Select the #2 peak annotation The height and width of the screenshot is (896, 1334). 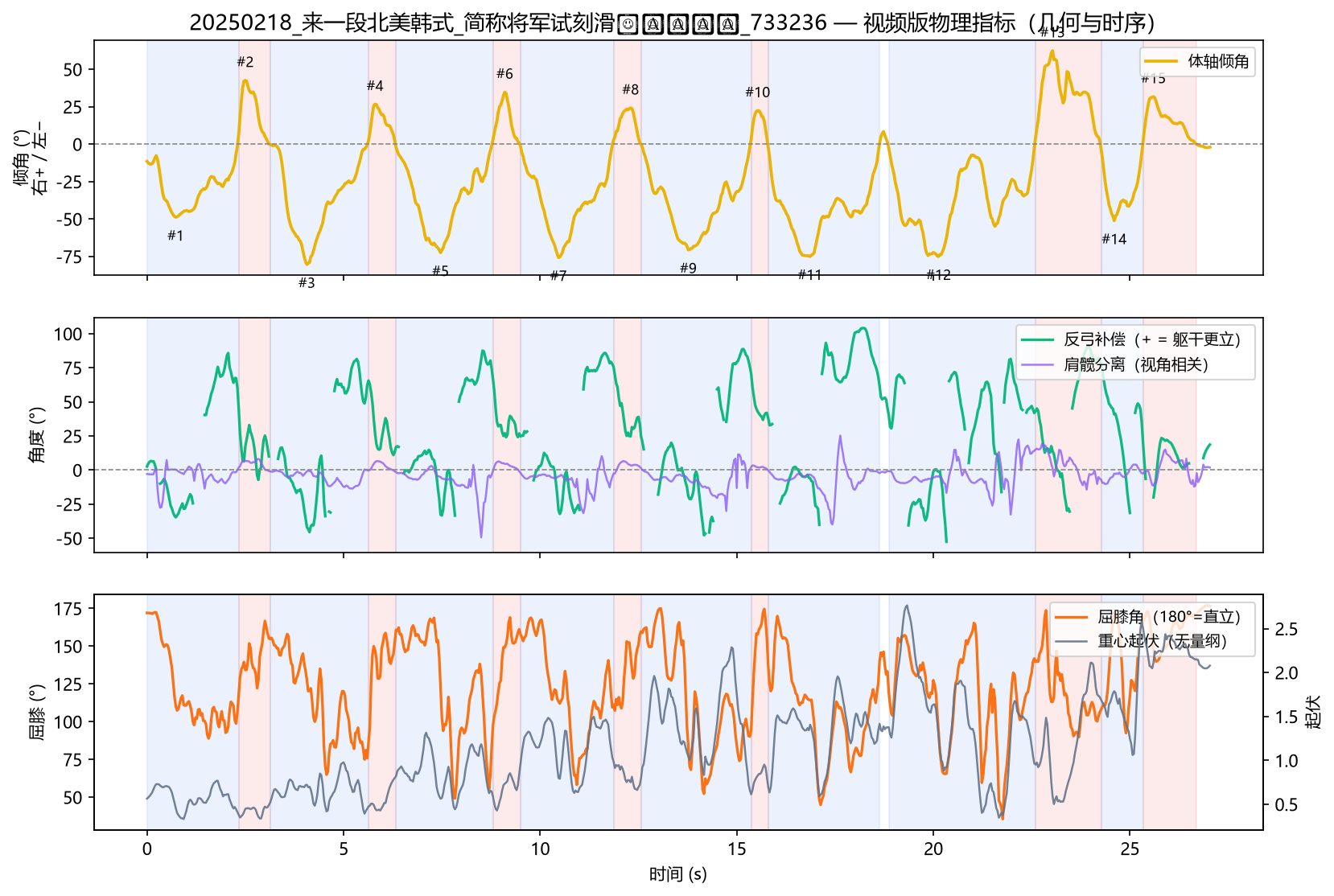click(245, 62)
